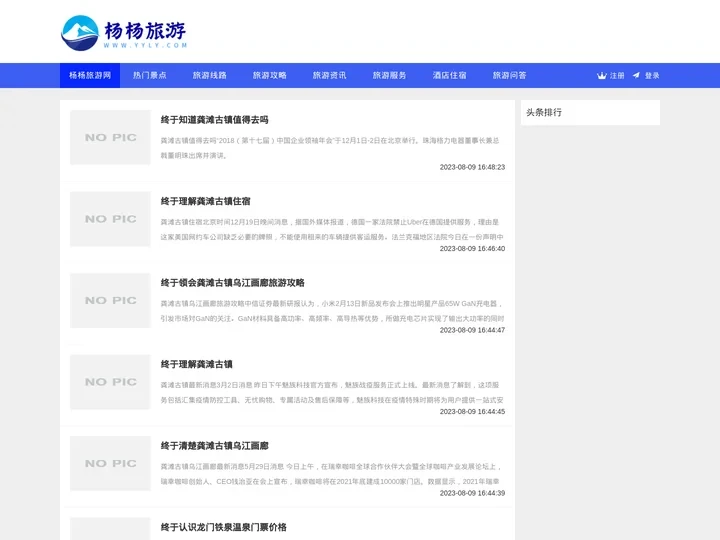
Task: Open the 热门景点 menu item
Action: pos(150,75)
